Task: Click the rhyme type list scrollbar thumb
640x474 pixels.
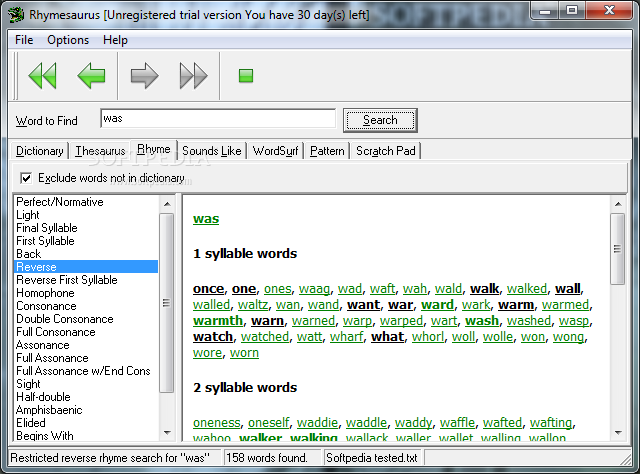Action: [167, 303]
